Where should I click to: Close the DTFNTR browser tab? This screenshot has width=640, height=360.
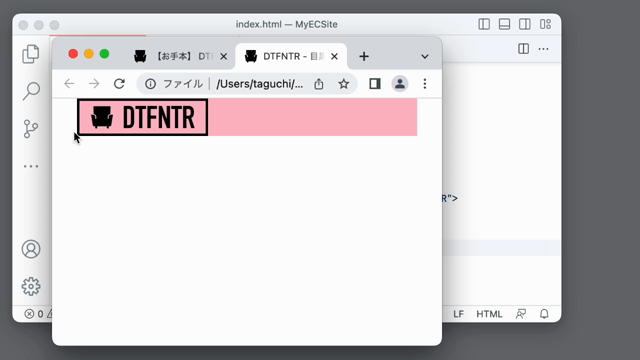[x=334, y=56]
